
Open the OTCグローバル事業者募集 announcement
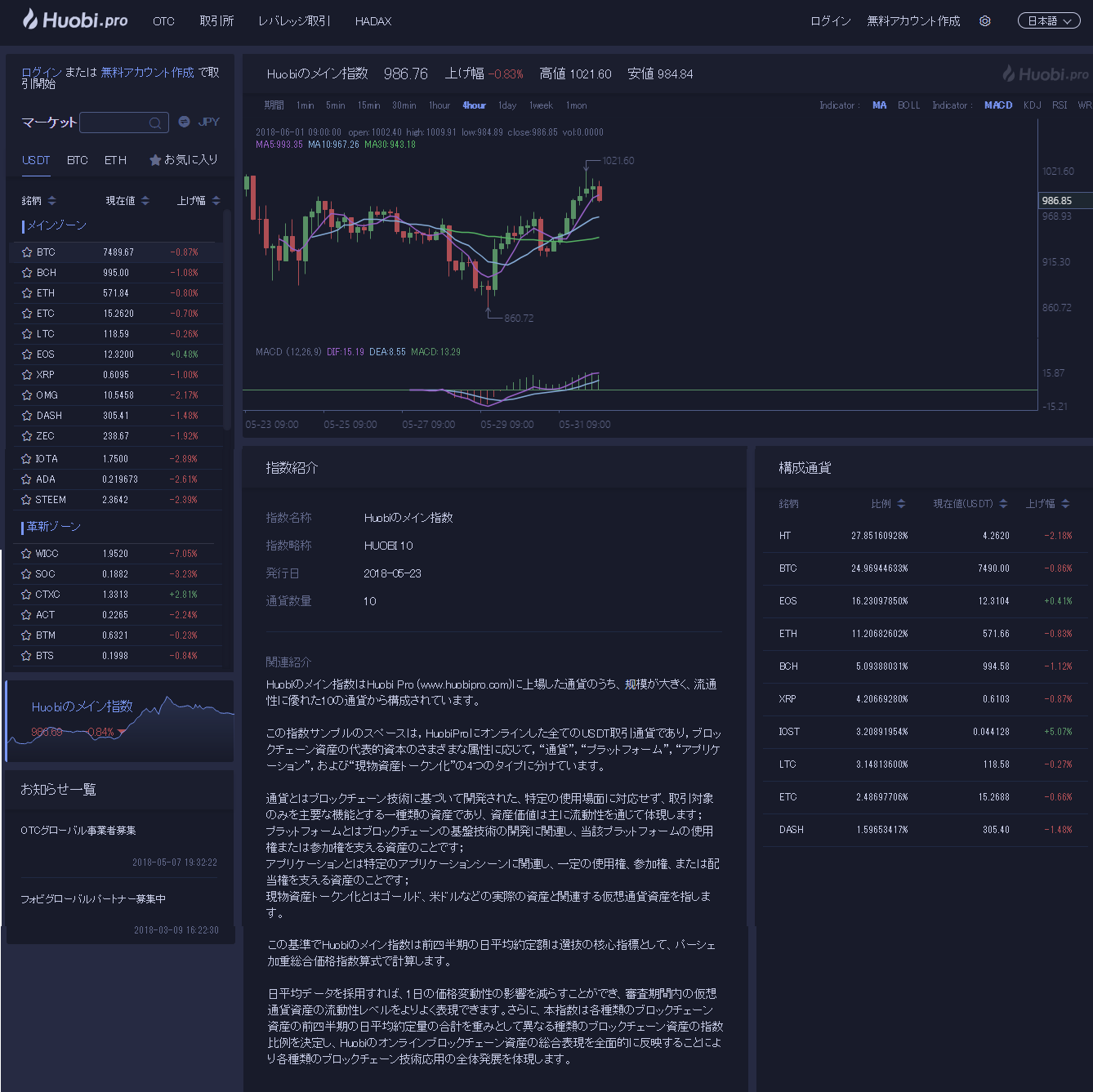coord(78,831)
